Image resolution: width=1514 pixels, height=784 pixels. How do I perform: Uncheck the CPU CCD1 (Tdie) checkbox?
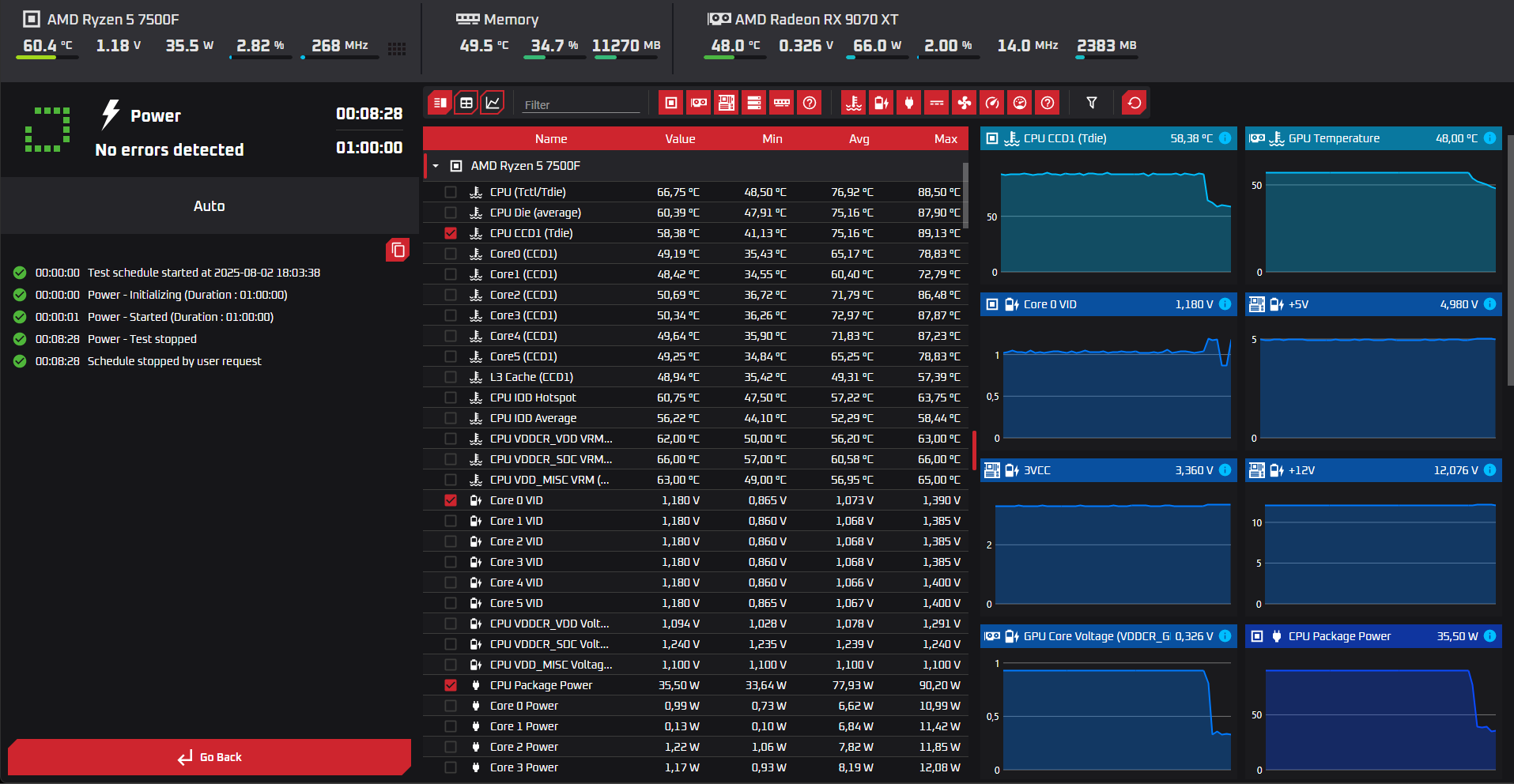[x=451, y=233]
